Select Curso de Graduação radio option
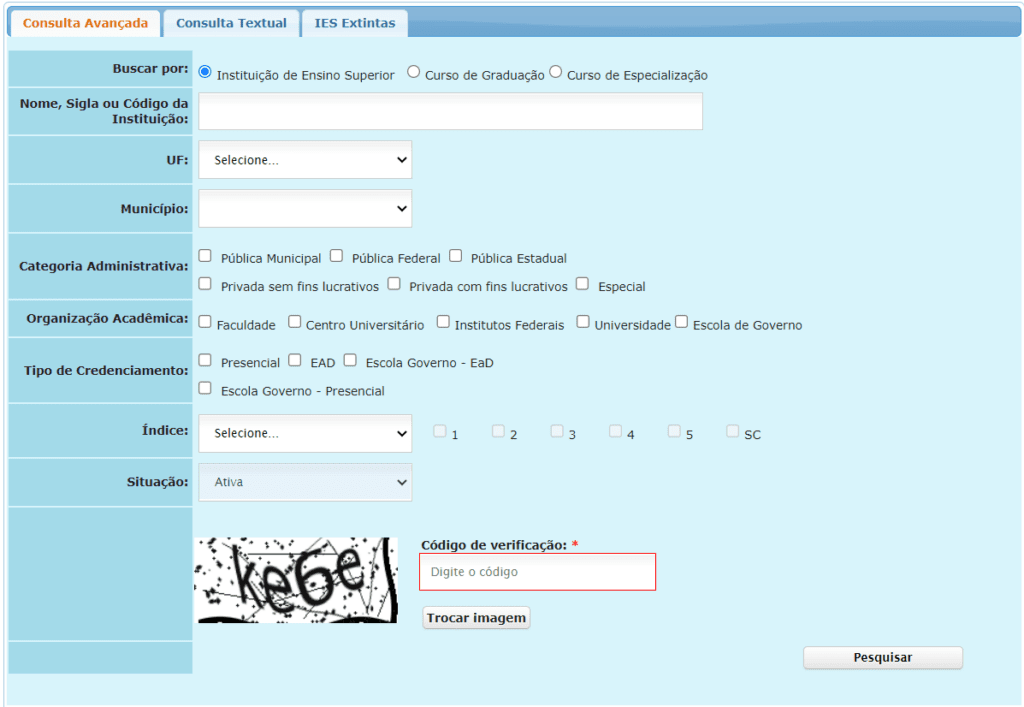Image resolution: width=1024 pixels, height=707 pixels. point(413,72)
